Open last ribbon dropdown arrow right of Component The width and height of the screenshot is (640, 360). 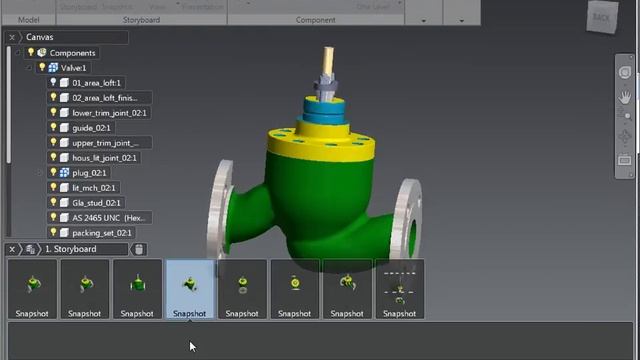point(462,20)
